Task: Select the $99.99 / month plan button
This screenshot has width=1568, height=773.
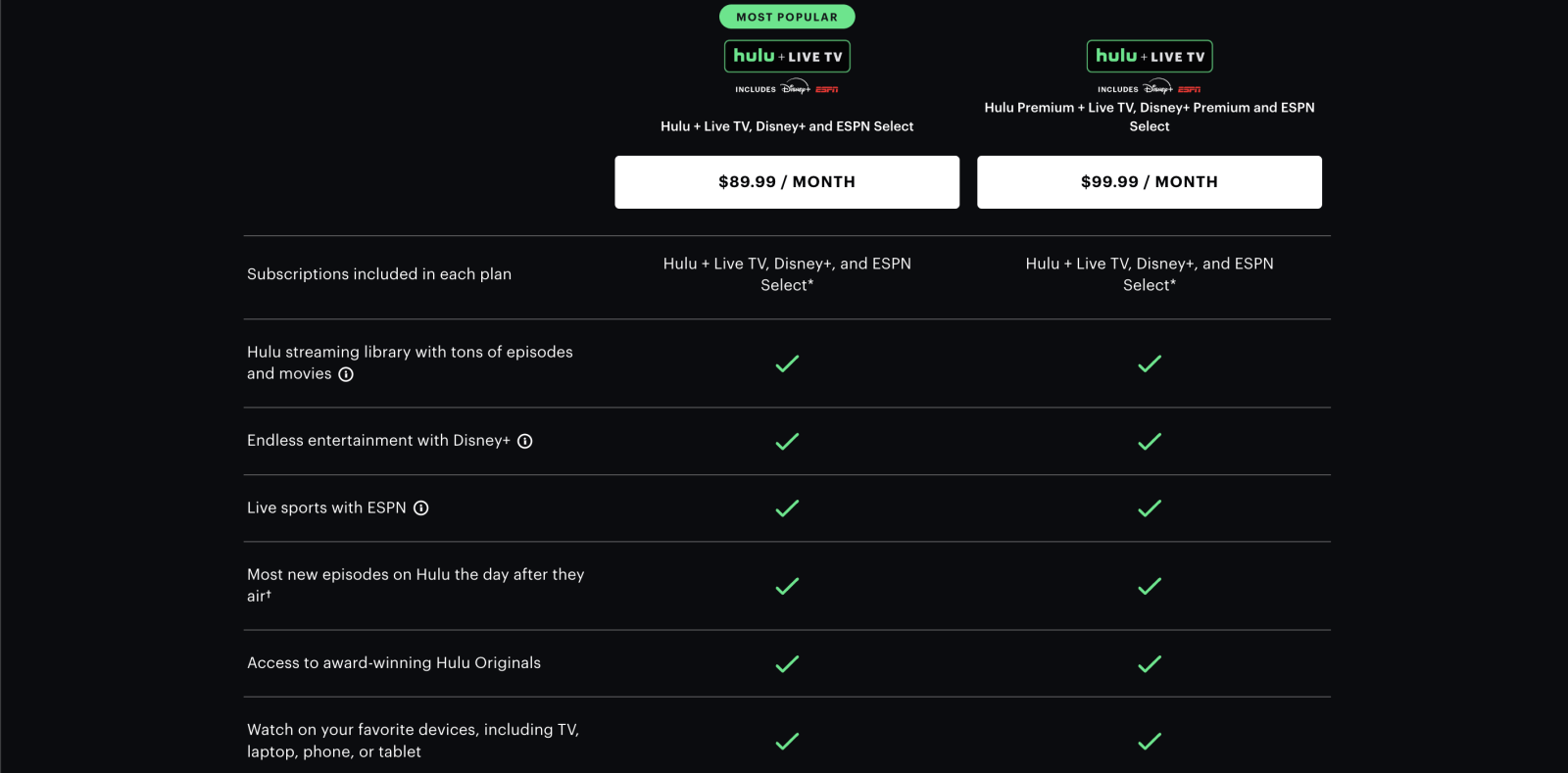Action: pyautogui.click(x=1150, y=182)
